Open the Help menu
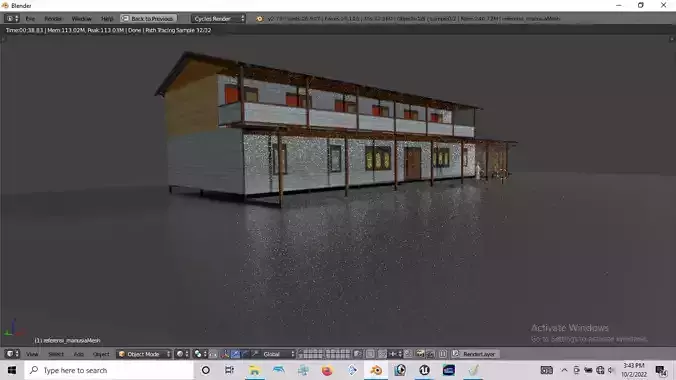Screen dimensions: 676x380 pyautogui.click(x=107, y=19)
